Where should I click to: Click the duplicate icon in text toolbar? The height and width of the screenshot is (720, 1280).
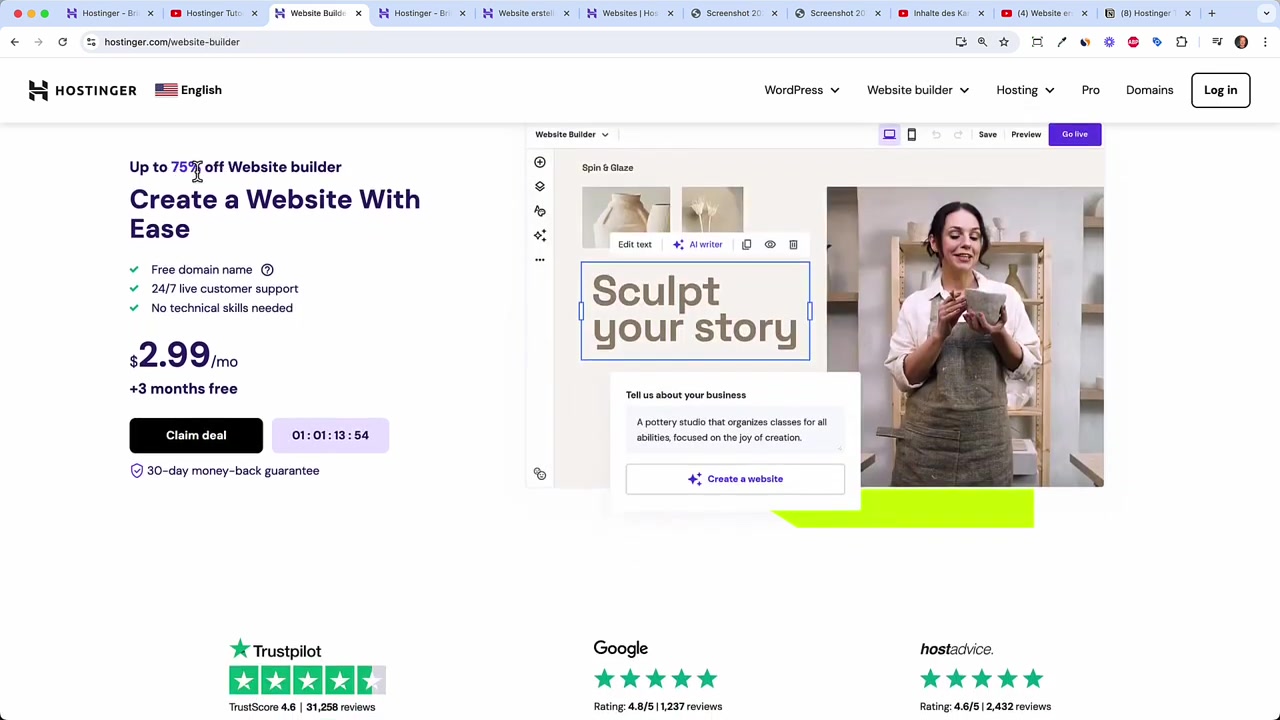click(746, 244)
